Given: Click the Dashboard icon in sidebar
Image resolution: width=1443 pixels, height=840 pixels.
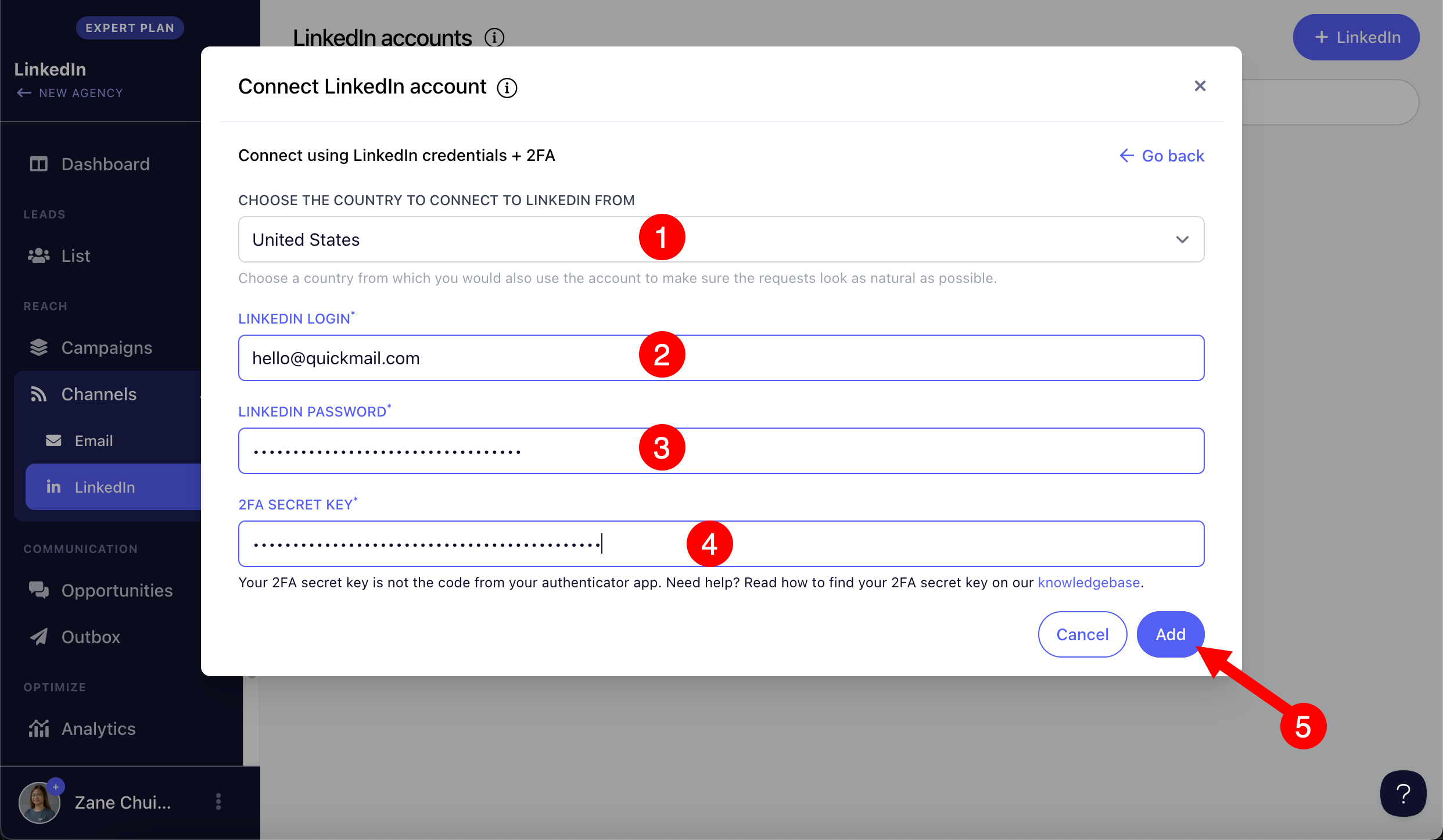Looking at the screenshot, I should [38, 164].
